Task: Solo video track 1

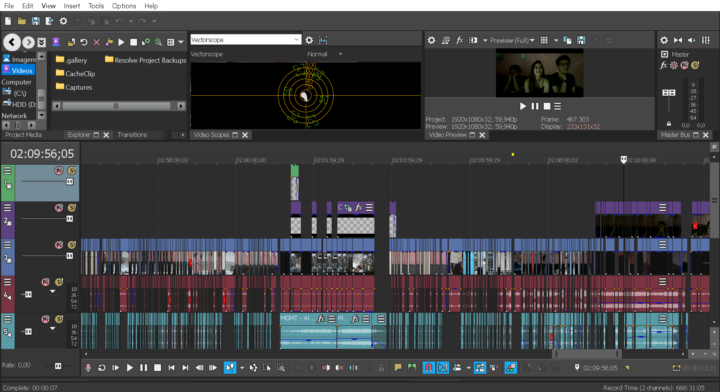Action: (72, 171)
